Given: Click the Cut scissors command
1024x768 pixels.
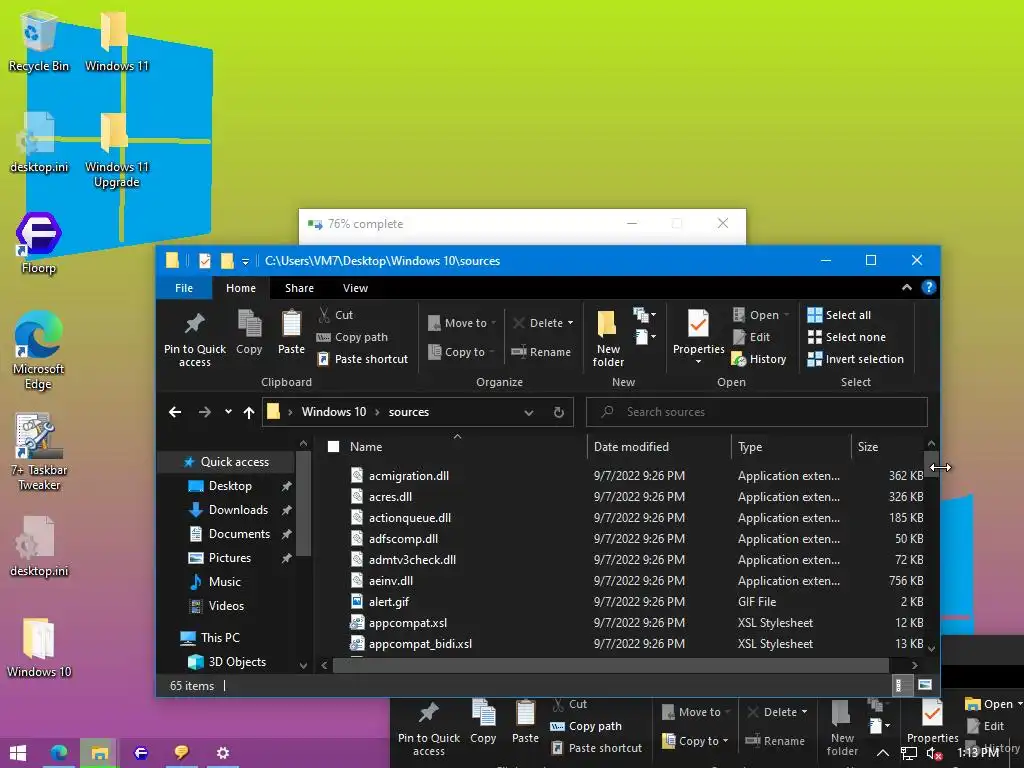Looking at the screenshot, I should click(x=336, y=315).
